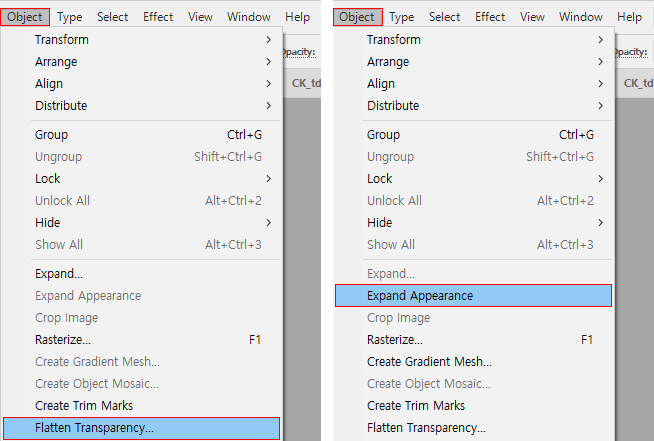The height and width of the screenshot is (441, 654).
Task: Choose the enabled Expand... item in the left menu
Action: pos(59,273)
